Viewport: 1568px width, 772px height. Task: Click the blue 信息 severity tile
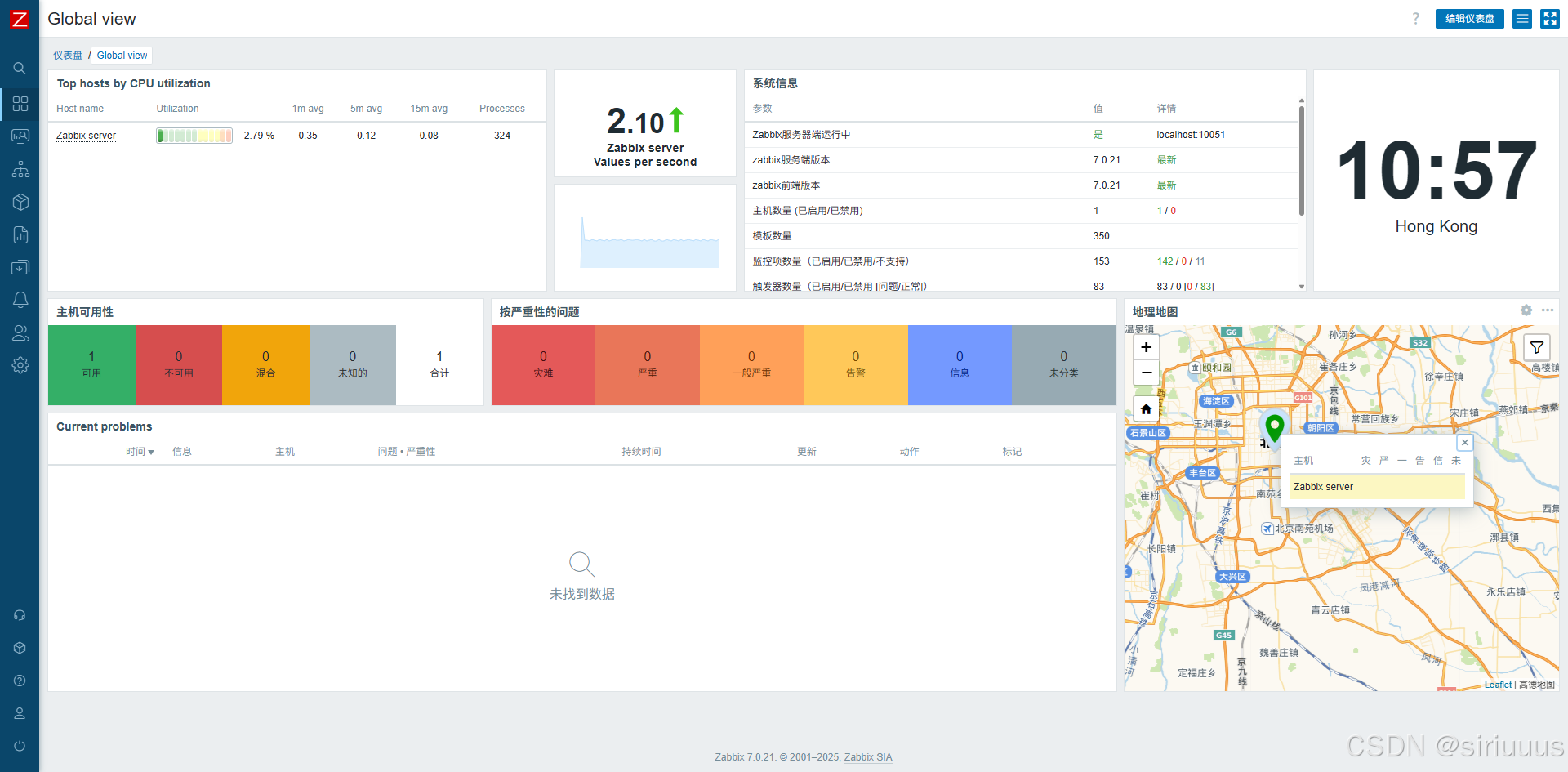coord(960,365)
